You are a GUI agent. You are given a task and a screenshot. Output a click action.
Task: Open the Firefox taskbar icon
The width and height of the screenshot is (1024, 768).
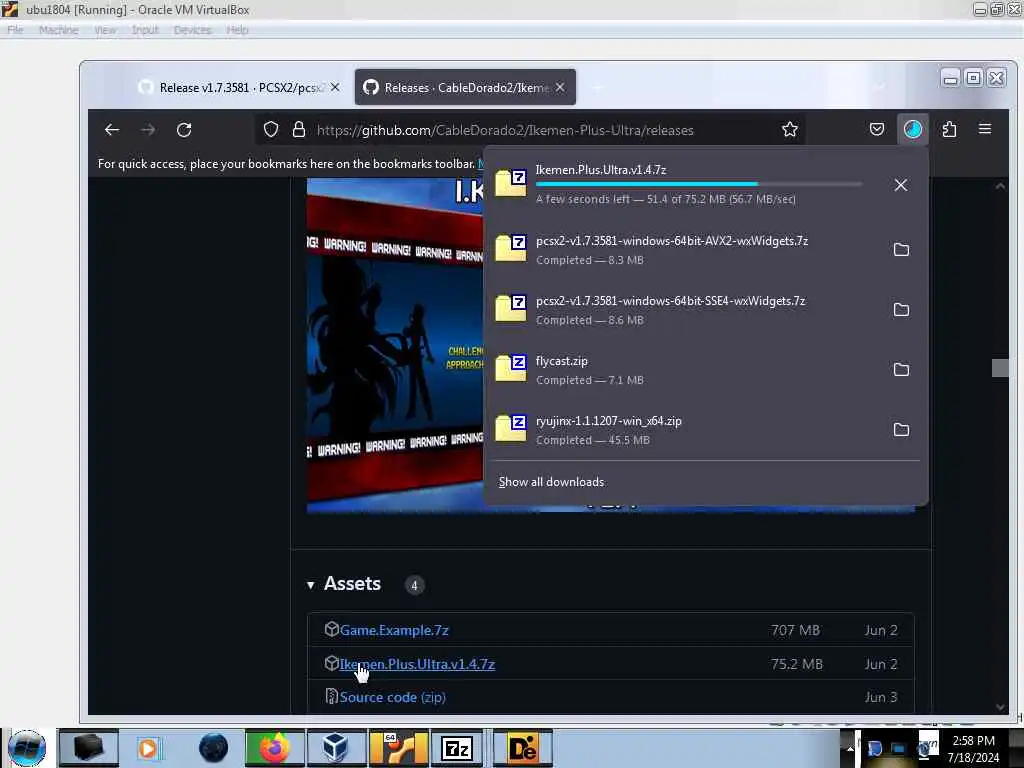[x=274, y=748]
